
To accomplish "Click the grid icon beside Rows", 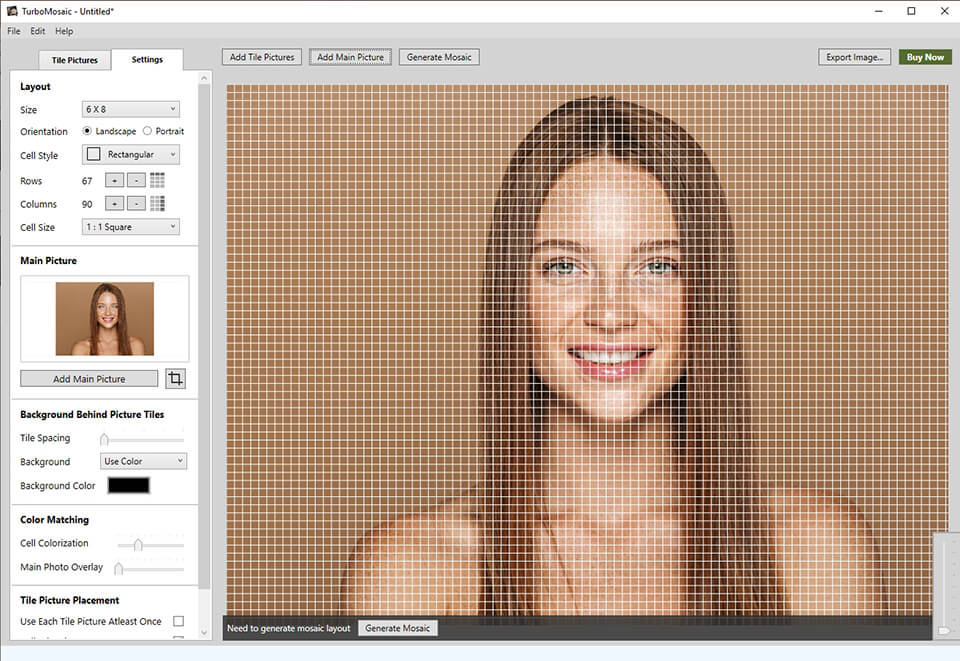I will [157, 181].
